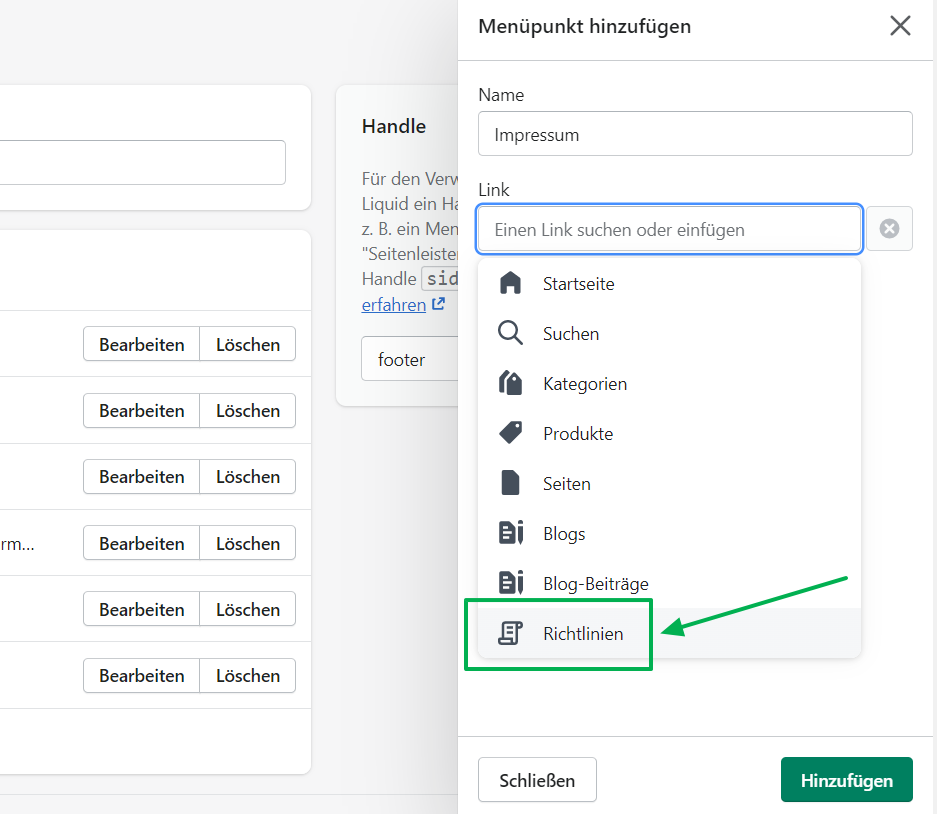Click the Menüpunkt hinzufügen title

click(584, 26)
